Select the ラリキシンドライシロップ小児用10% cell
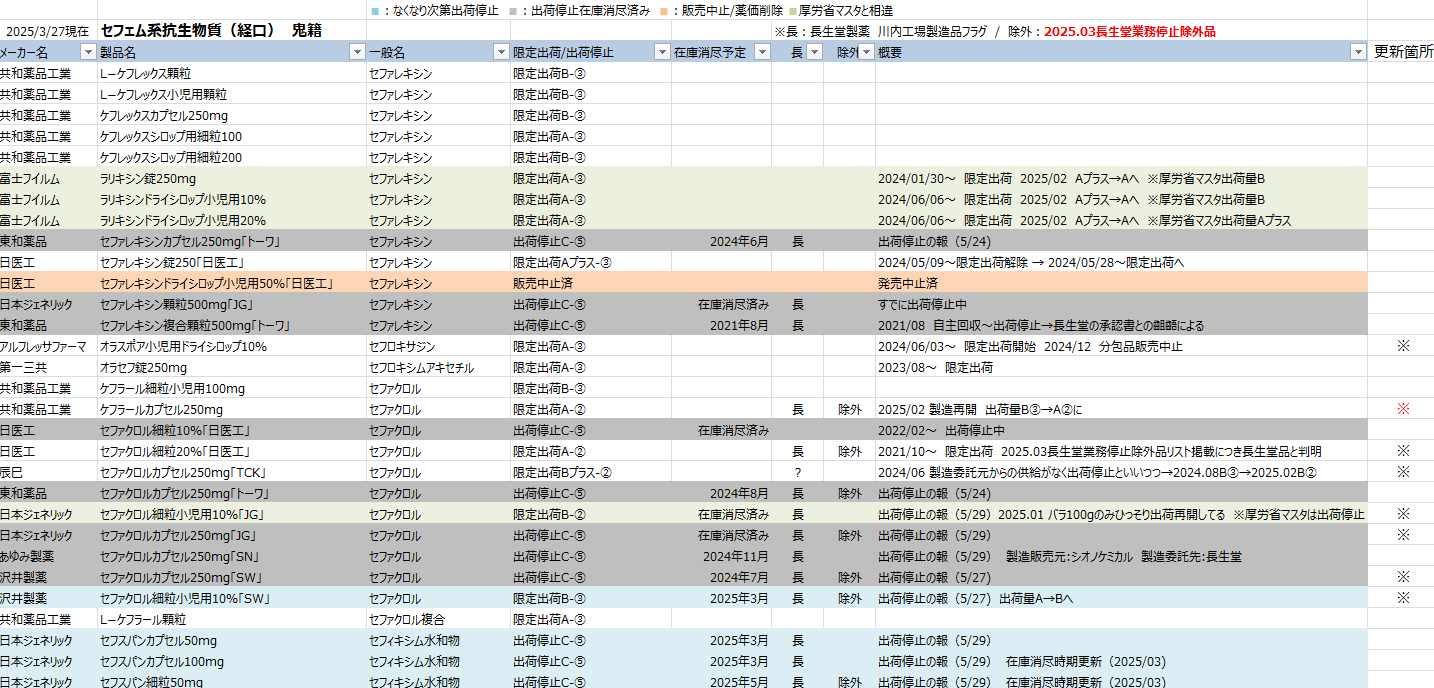The width and height of the screenshot is (1434, 688). pos(232,199)
